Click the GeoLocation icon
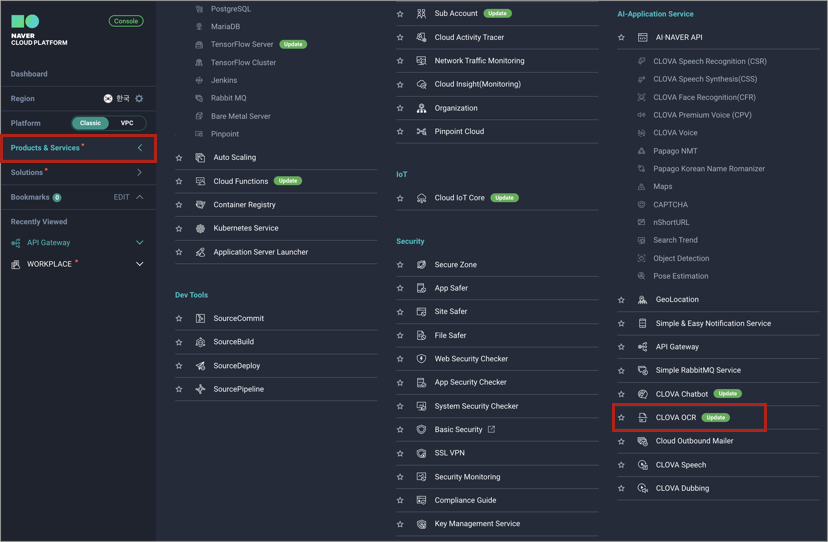The width and height of the screenshot is (828, 542). pyautogui.click(x=642, y=300)
